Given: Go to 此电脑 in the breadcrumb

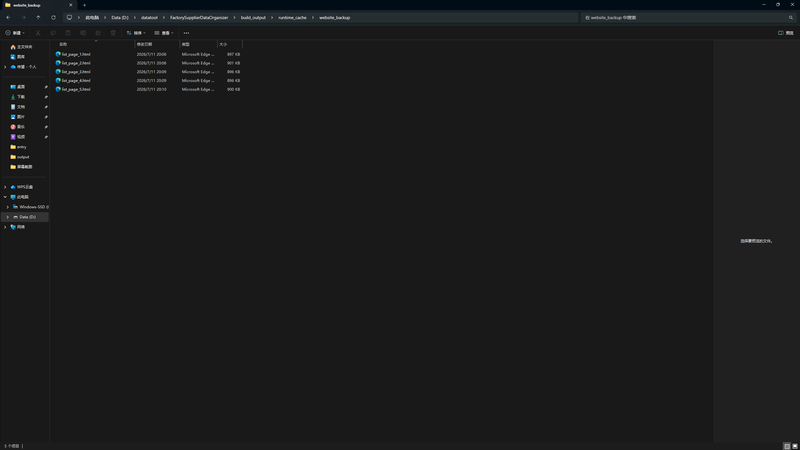Looking at the screenshot, I should pos(92,17).
